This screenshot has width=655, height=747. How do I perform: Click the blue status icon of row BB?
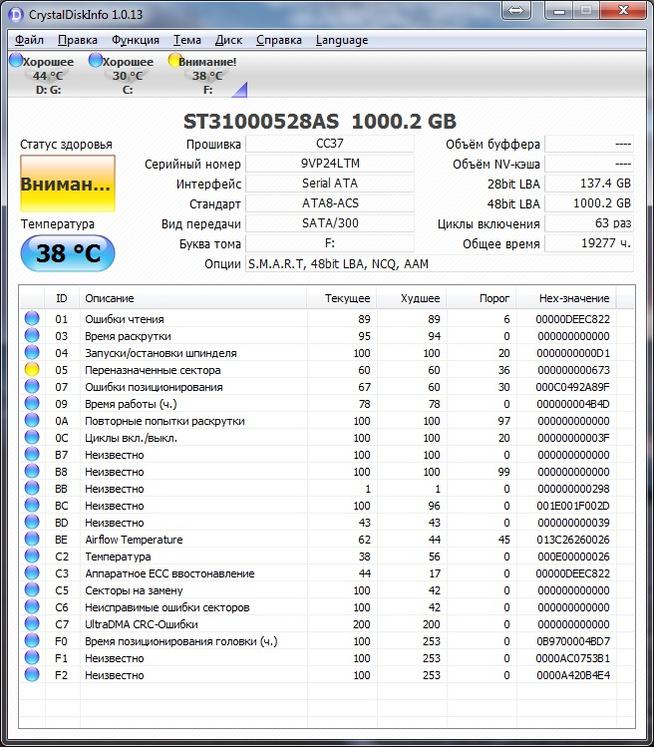pyautogui.click(x=32, y=488)
